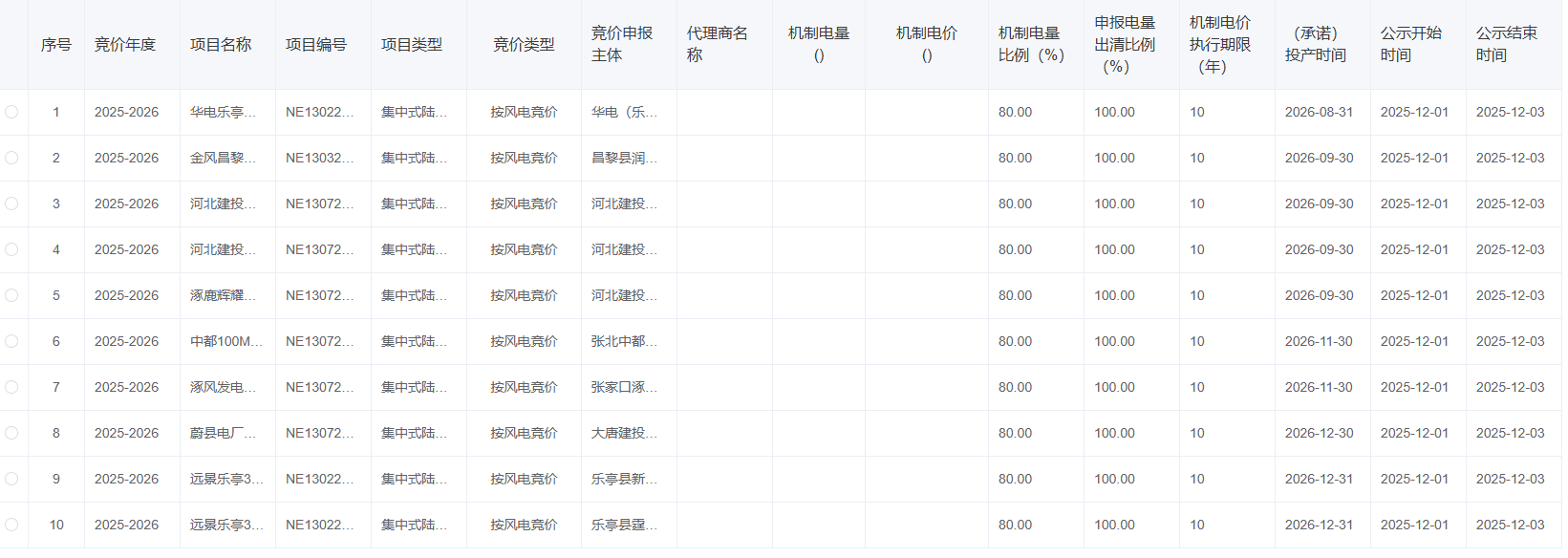Screen dimensions: 1568x558
Task: Click 按风电竞价 cell in row 3
Action: 524,204
